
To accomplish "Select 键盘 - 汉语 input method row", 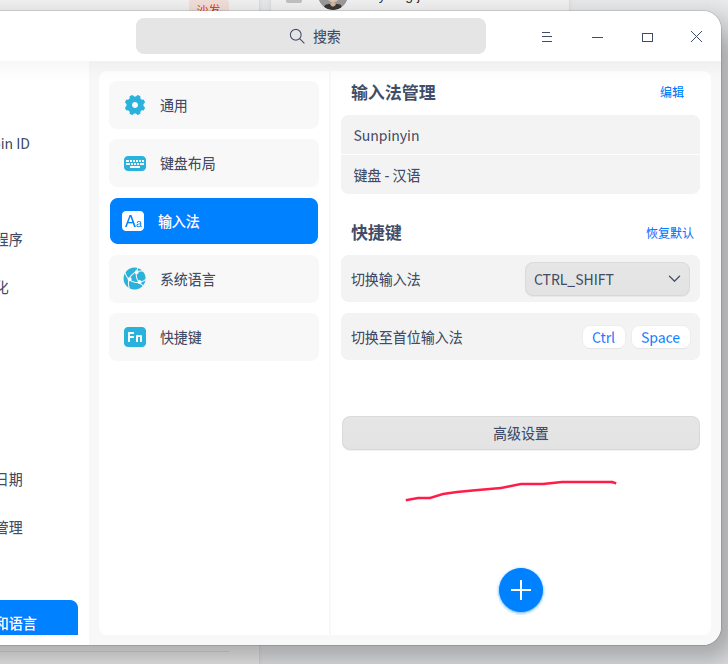I will click(x=520, y=175).
